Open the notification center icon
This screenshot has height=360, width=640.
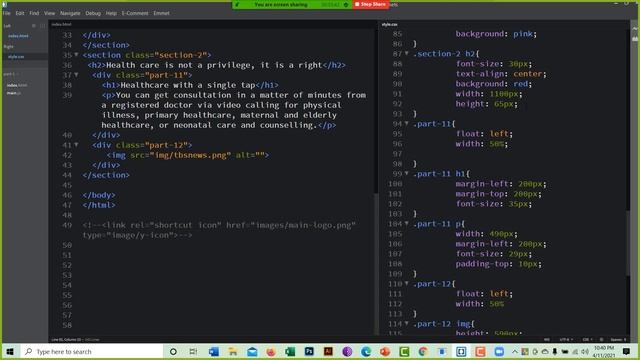pyautogui.click(x=627, y=351)
